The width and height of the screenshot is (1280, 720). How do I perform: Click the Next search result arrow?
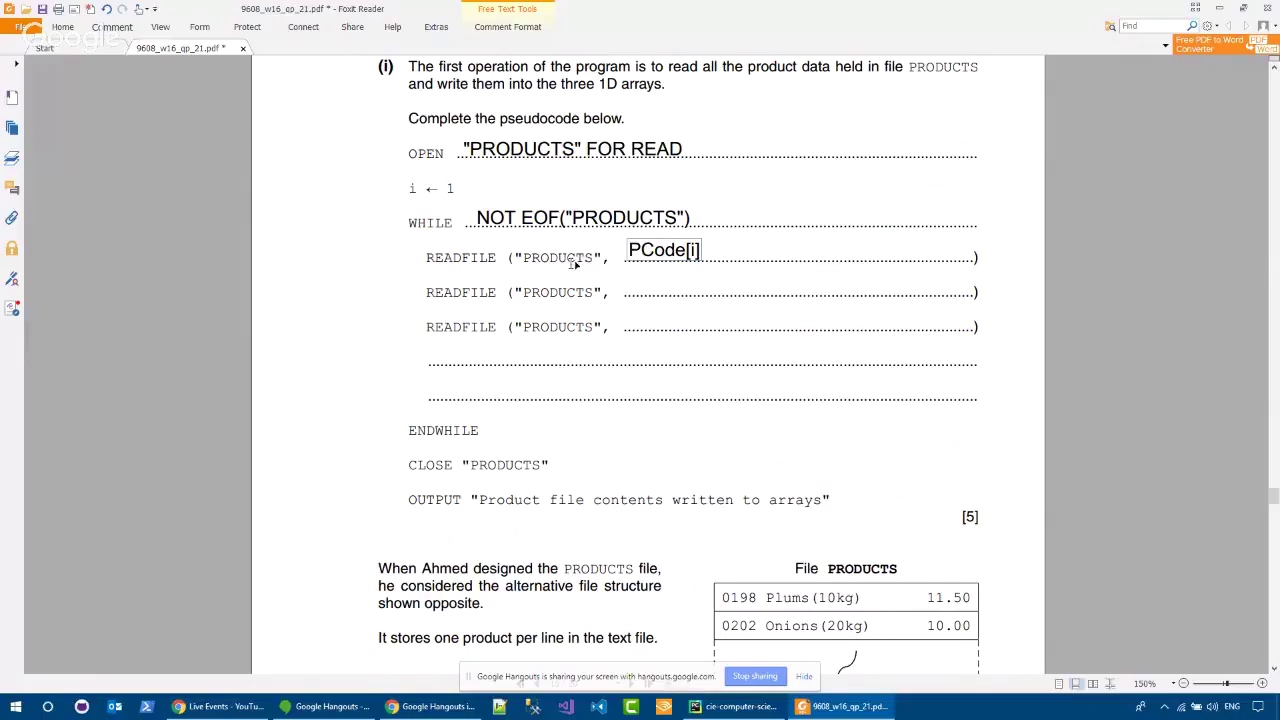(x=1246, y=26)
